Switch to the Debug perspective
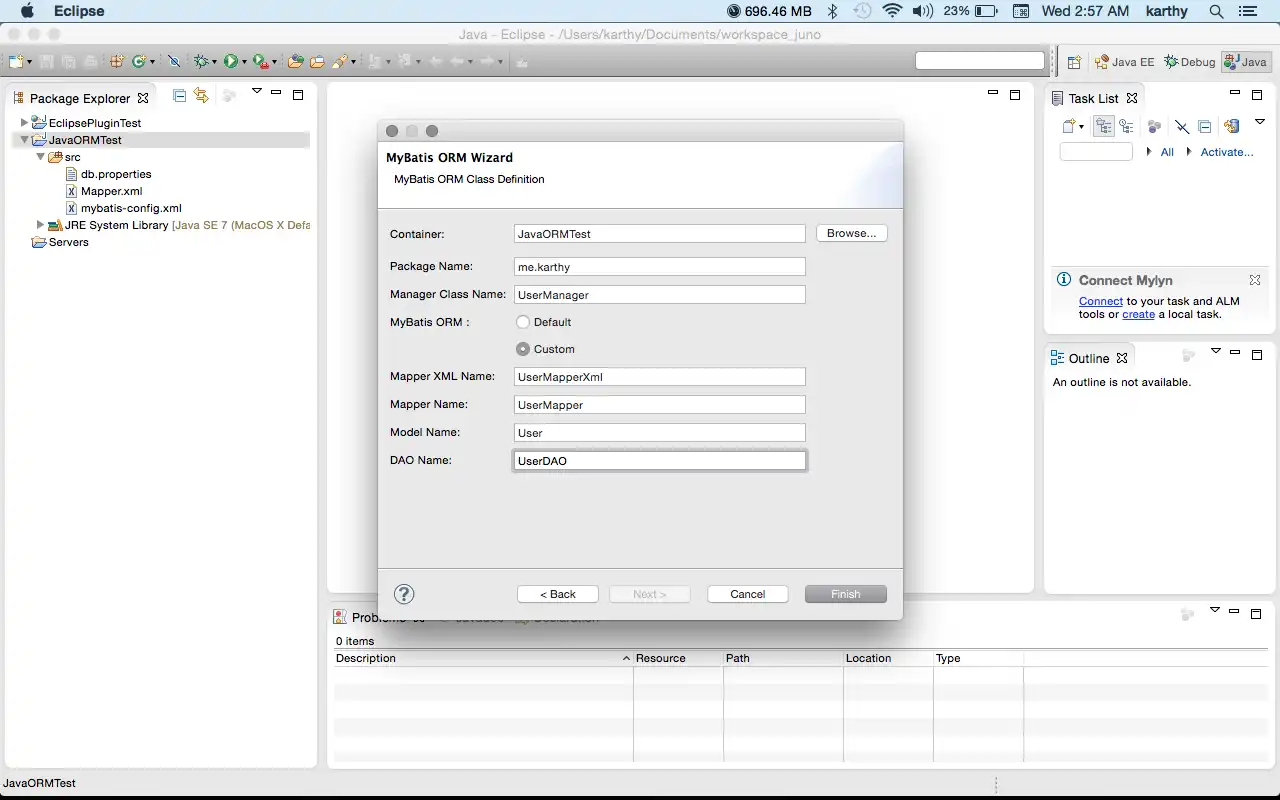This screenshot has height=800, width=1280. point(1189,62)
